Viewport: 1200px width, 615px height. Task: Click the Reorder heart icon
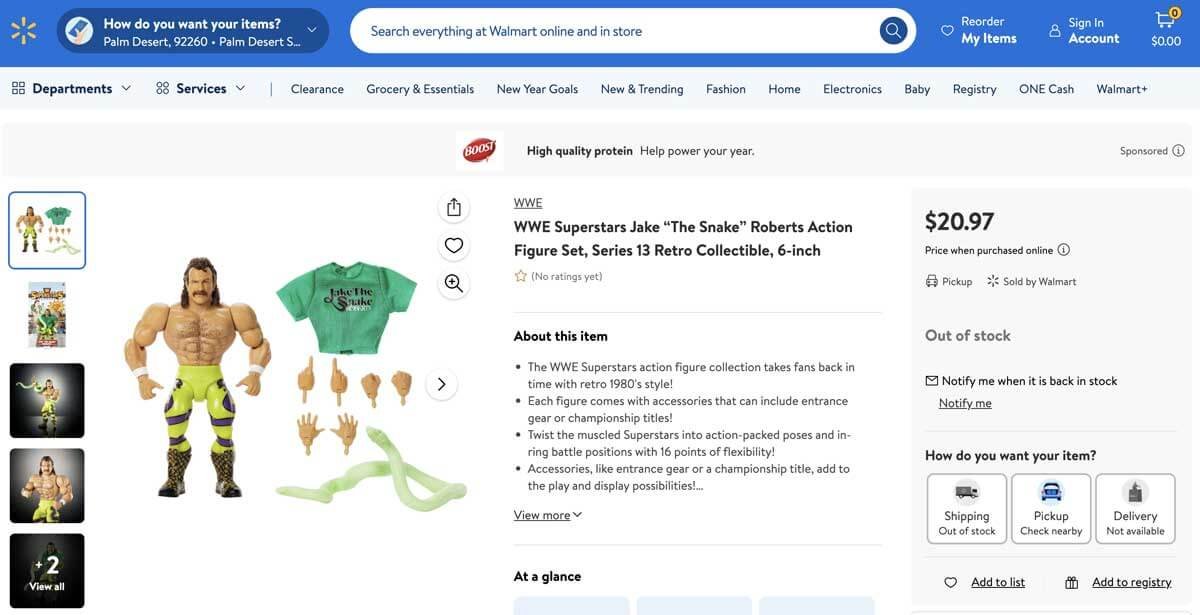point(945,31)
